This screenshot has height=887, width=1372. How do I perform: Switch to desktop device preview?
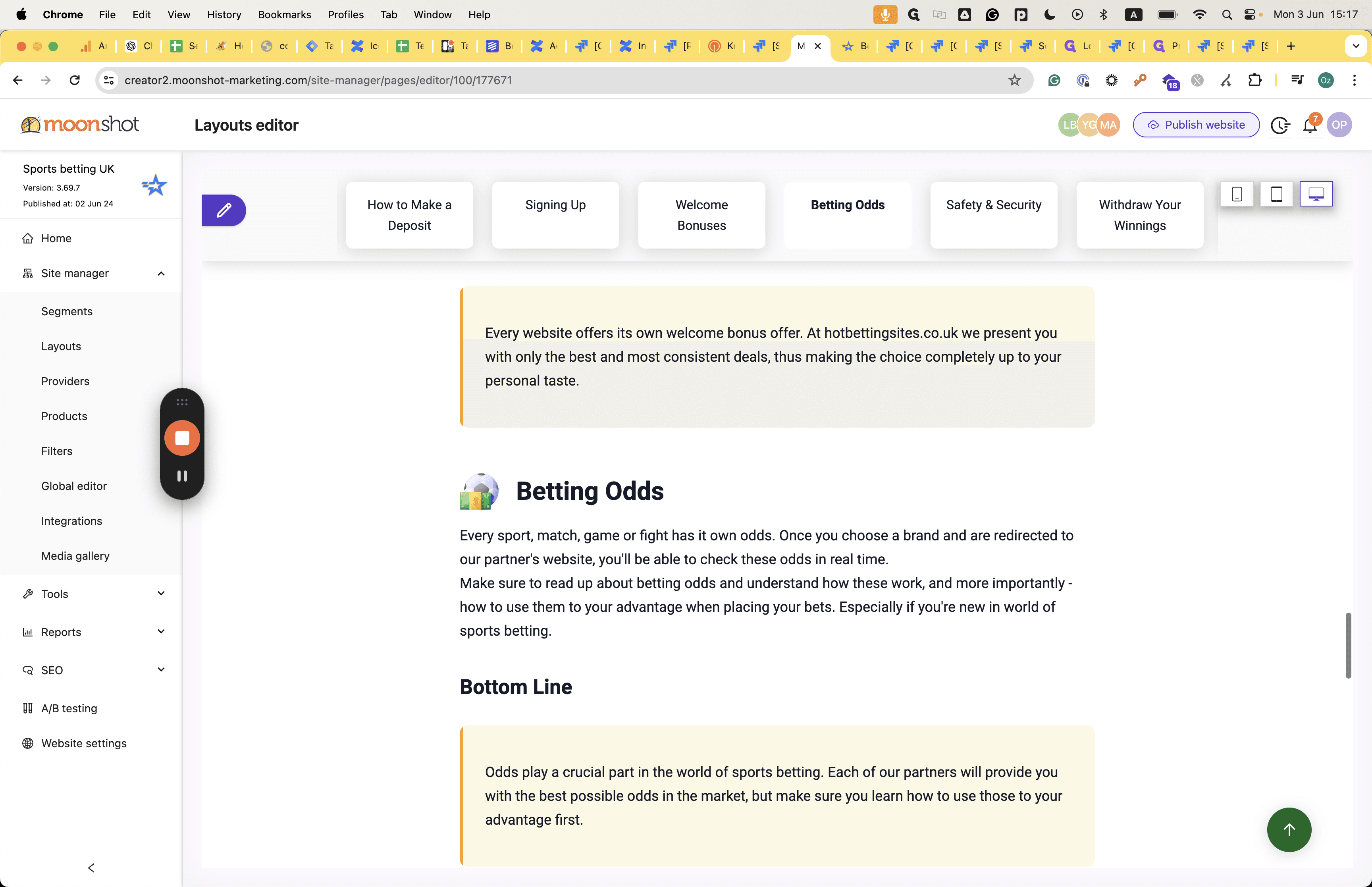tap(1316, 194)
